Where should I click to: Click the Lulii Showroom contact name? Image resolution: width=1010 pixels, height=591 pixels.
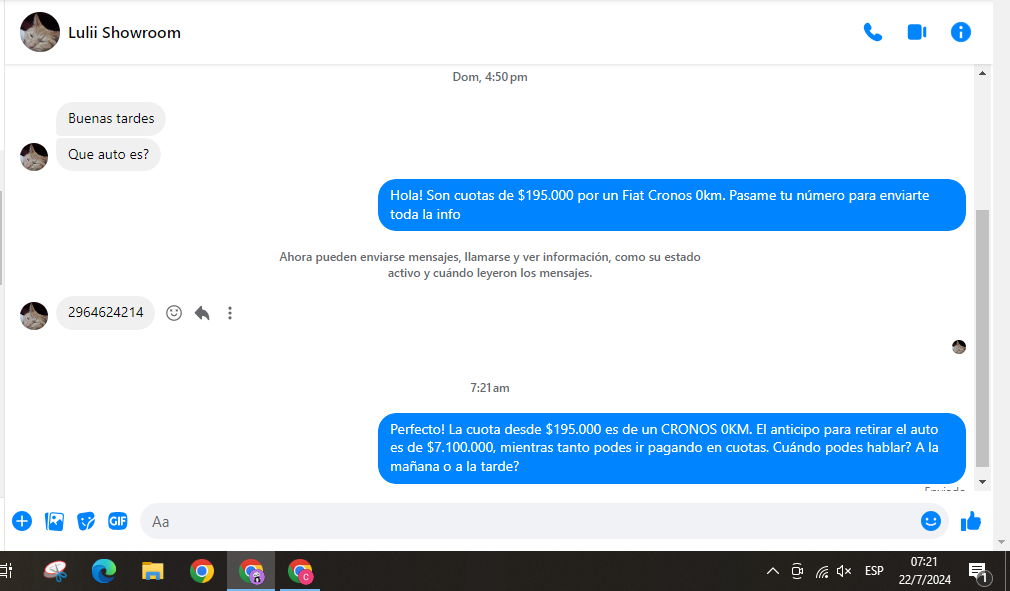(x=124, y=33)
